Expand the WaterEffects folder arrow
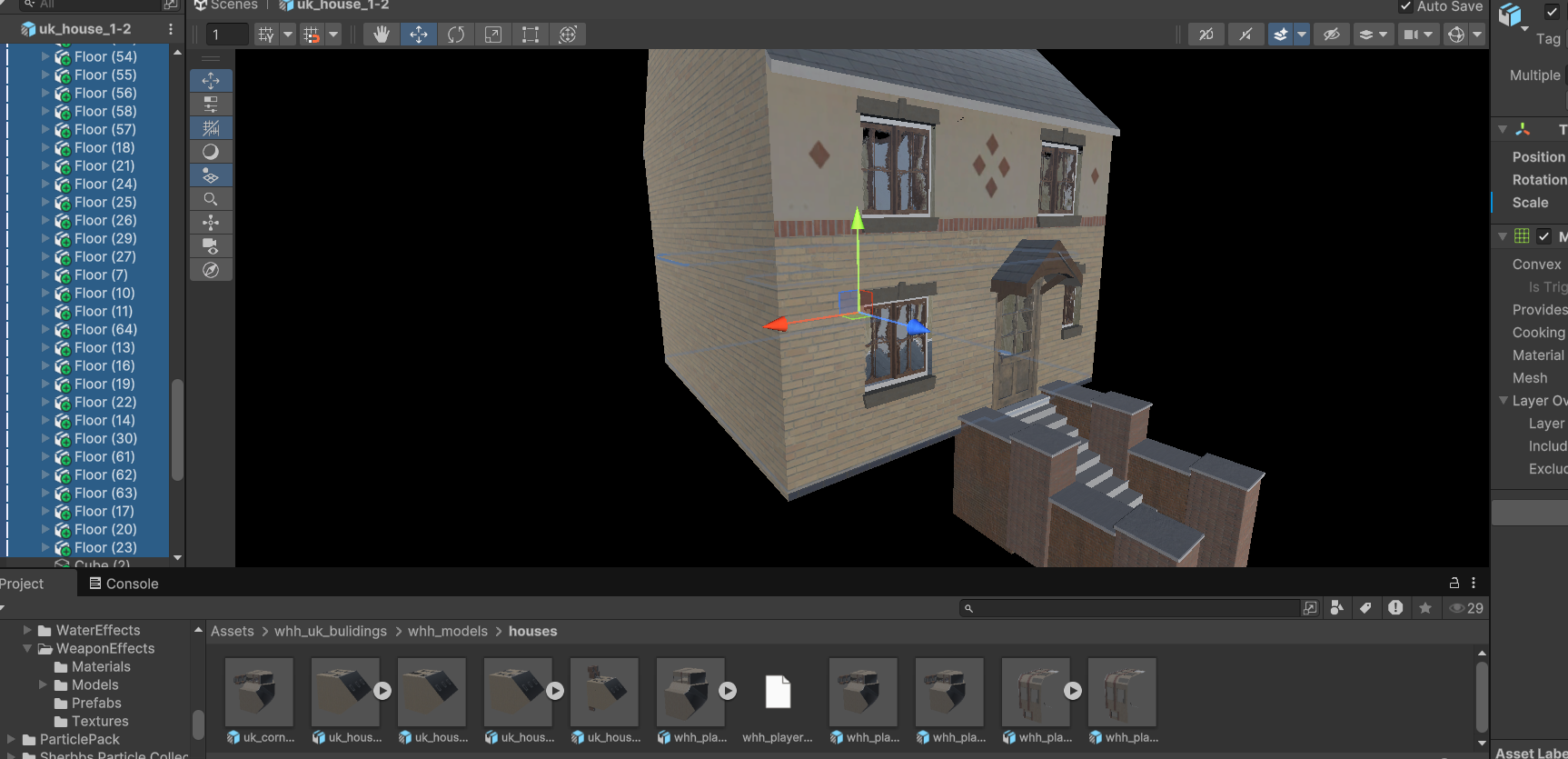Viewport: 1568px width, 759px height. [27, 630]
